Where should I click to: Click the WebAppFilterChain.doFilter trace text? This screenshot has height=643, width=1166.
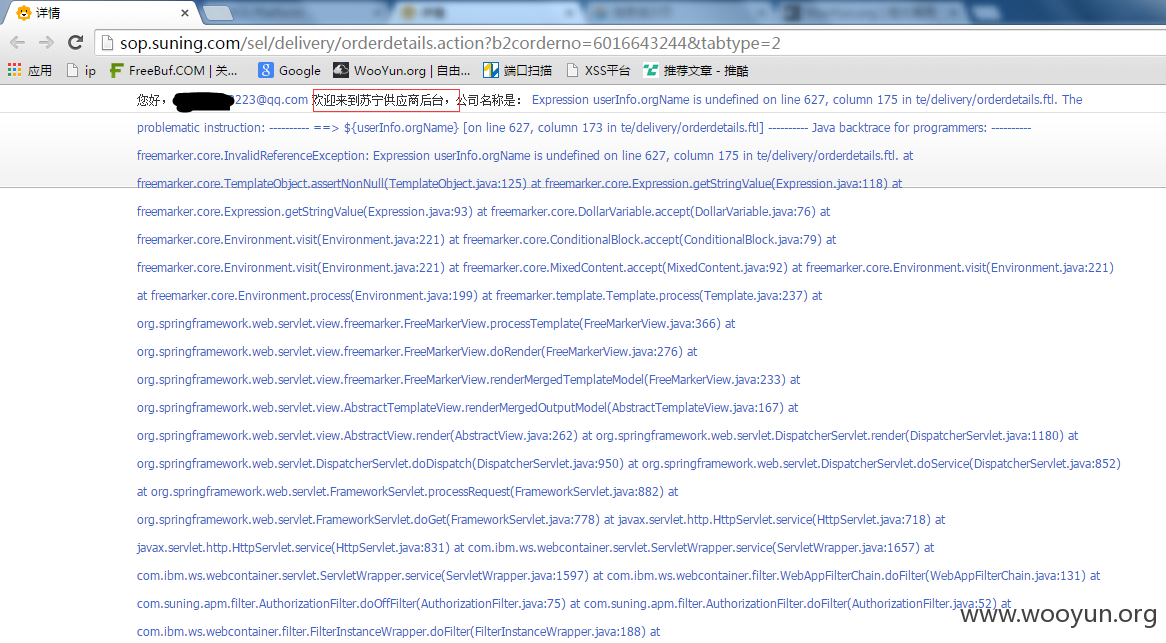[x=846, y=576]
